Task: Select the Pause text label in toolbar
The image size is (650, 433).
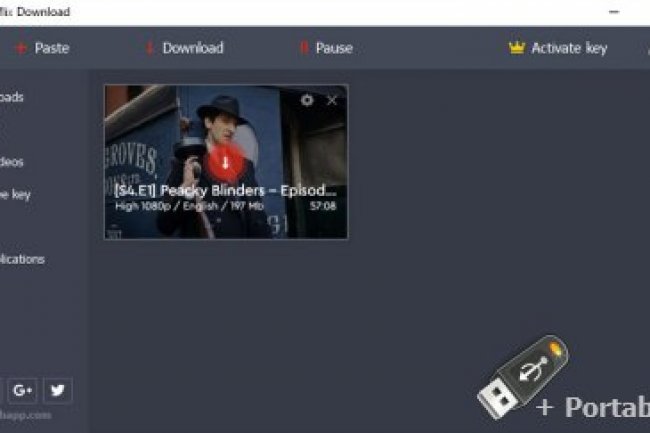Action: [x=334, y=48]
